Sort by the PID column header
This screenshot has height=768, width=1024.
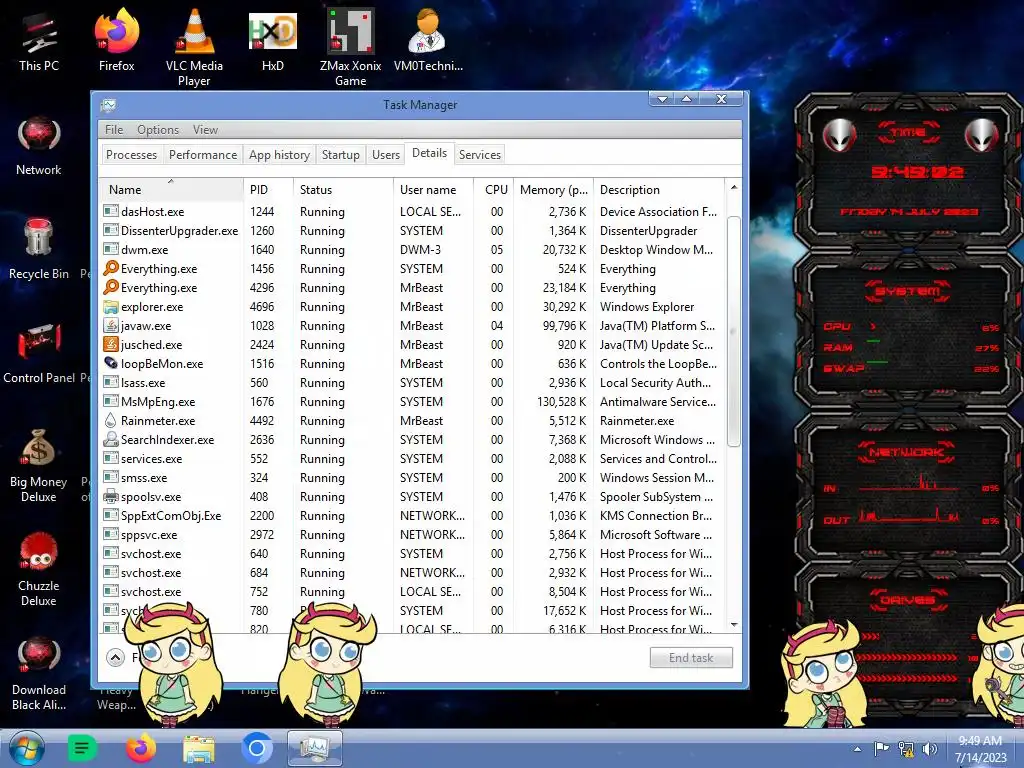(x=268, y=189)
